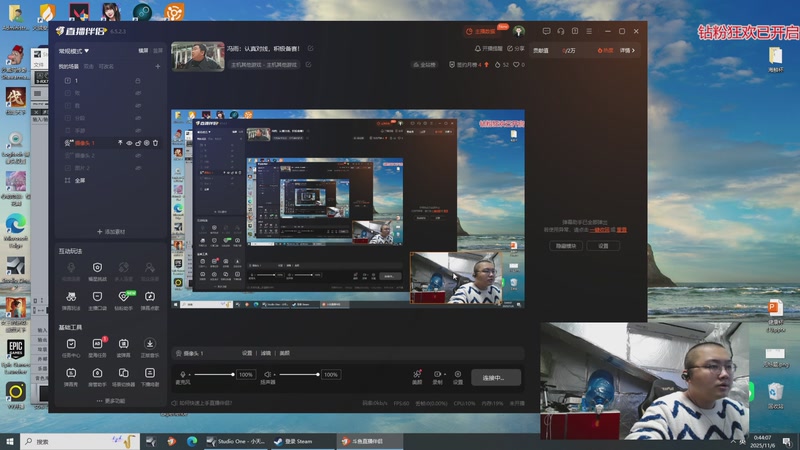Toggle lock on source row 1
The width and height of the screenshot is (800, 450).
coord(138,81)
